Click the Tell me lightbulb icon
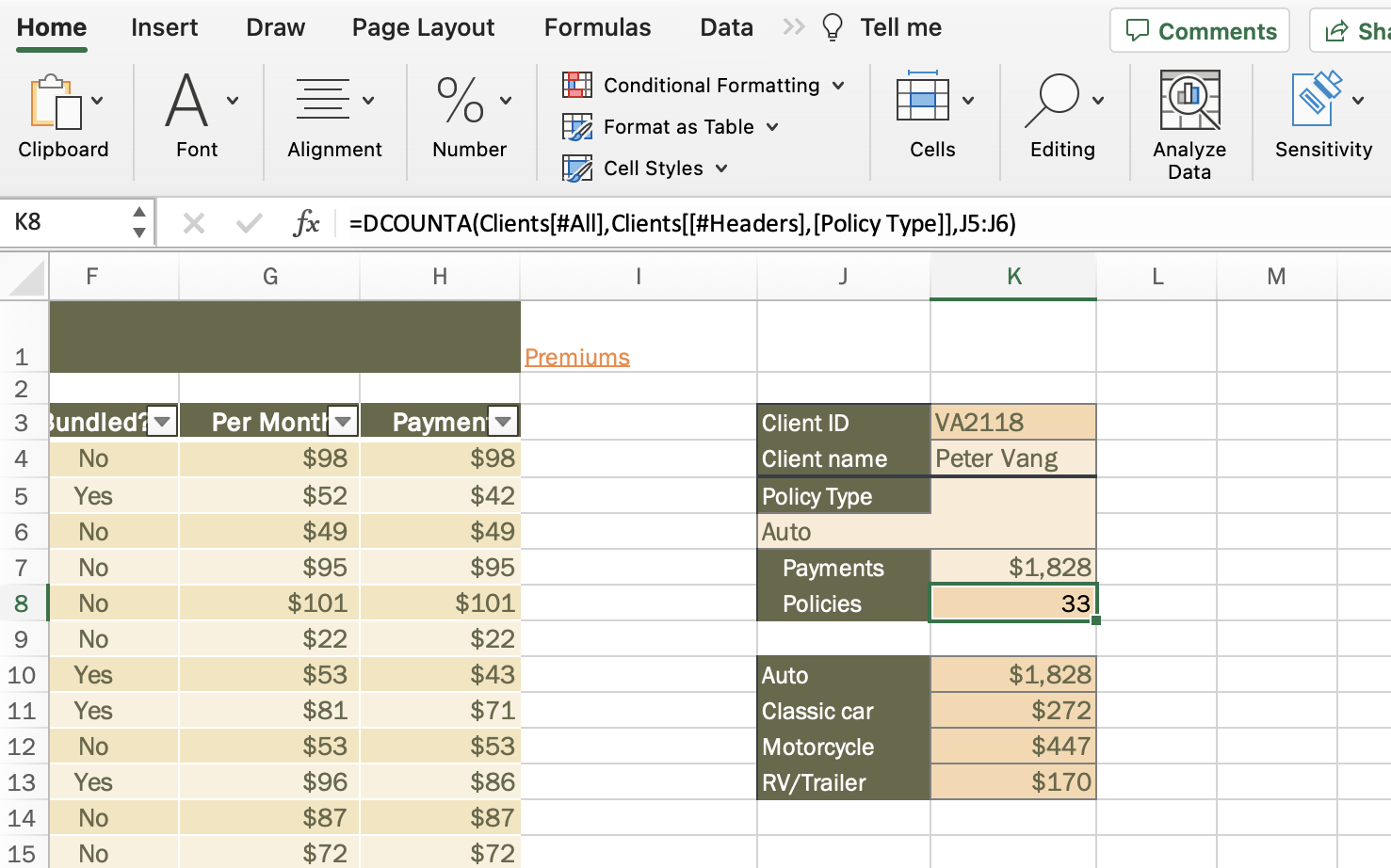Viewport: 1391px width, 868px height. pyautogui.click(x=833, y=28)
